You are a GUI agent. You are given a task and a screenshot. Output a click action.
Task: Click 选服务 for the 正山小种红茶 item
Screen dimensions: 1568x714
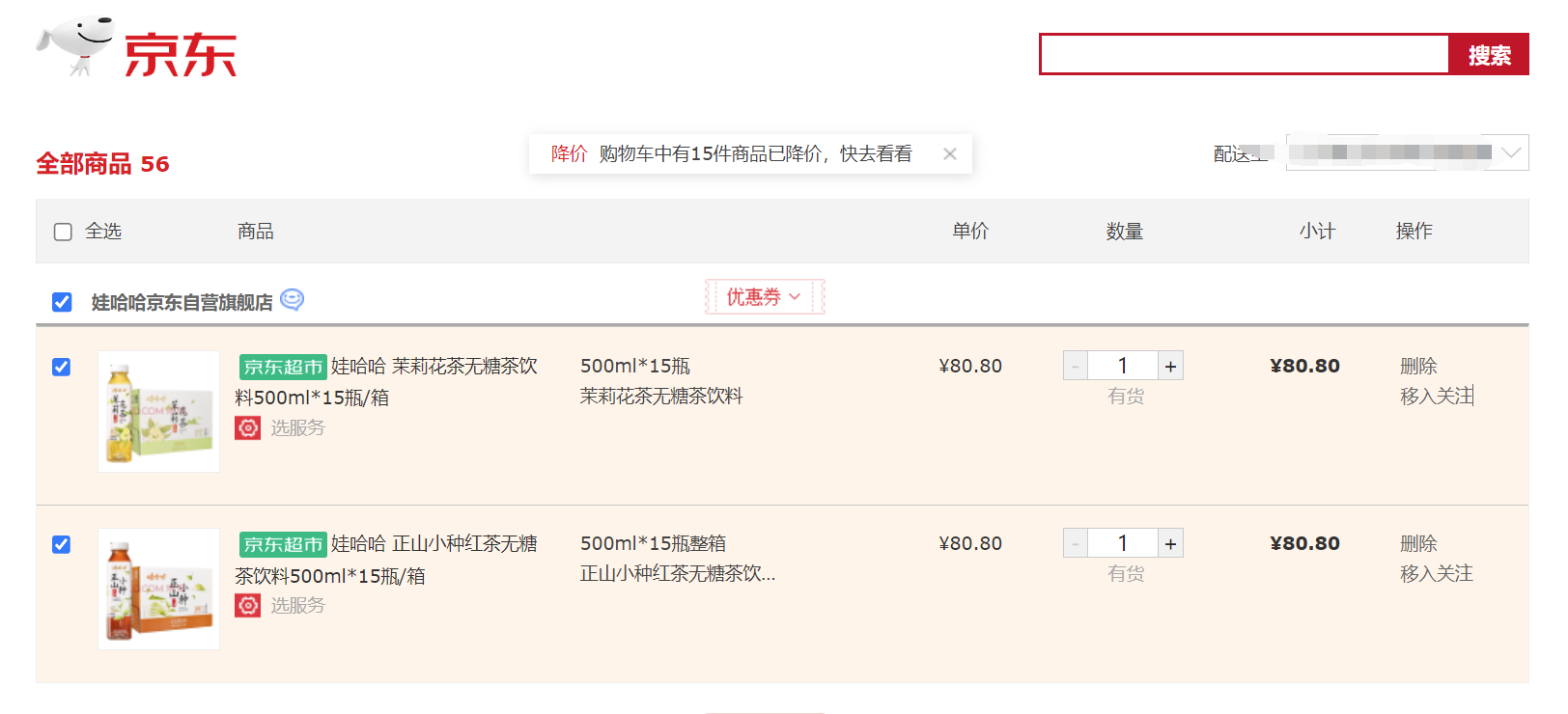coord(297,605)
